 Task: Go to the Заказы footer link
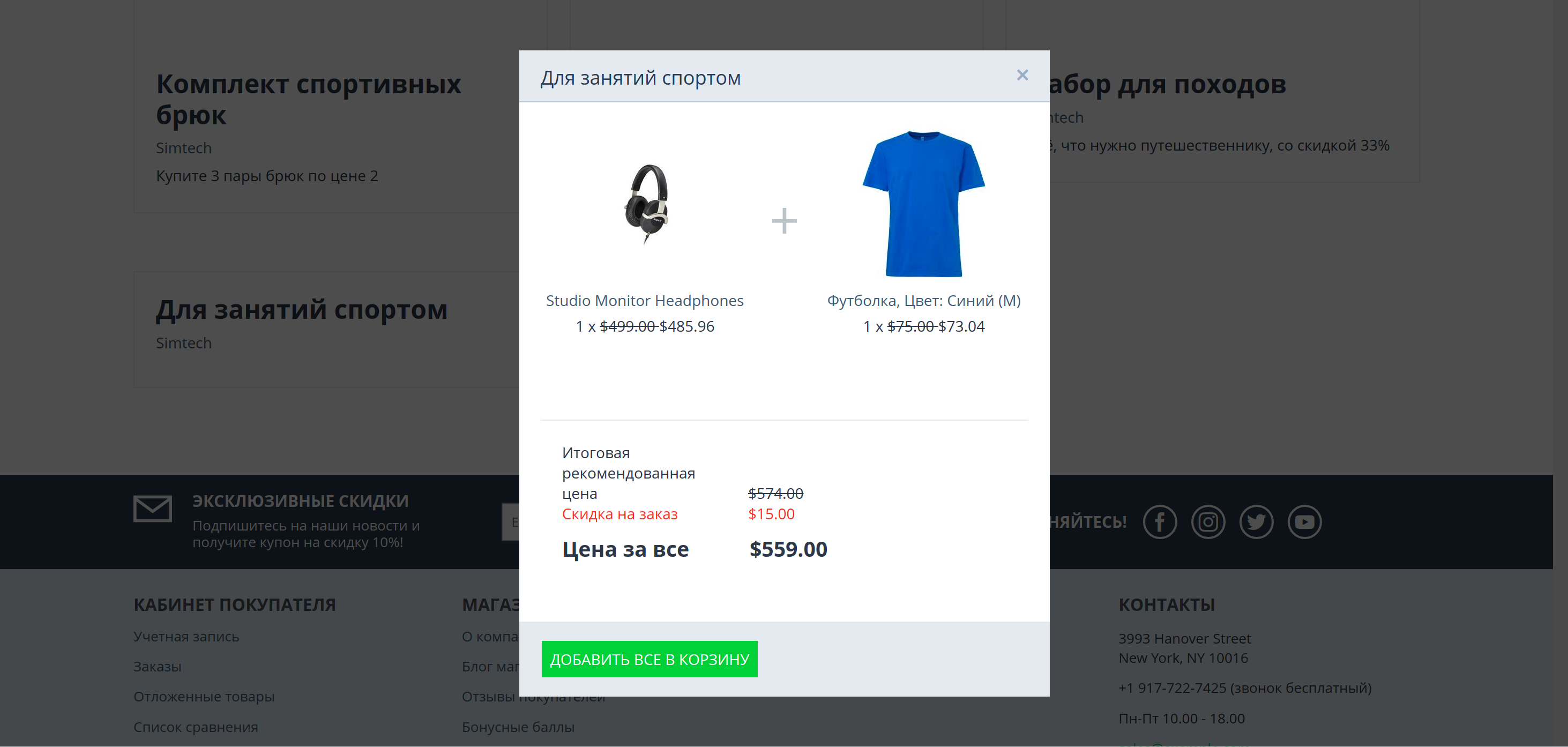point(157,667)
